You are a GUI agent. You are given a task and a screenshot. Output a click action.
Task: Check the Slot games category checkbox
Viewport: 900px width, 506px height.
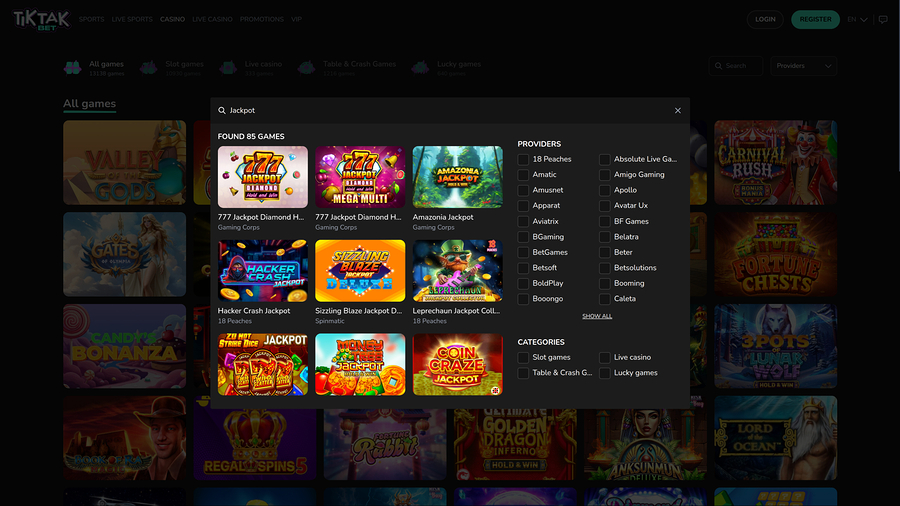[x=523, y=357]
